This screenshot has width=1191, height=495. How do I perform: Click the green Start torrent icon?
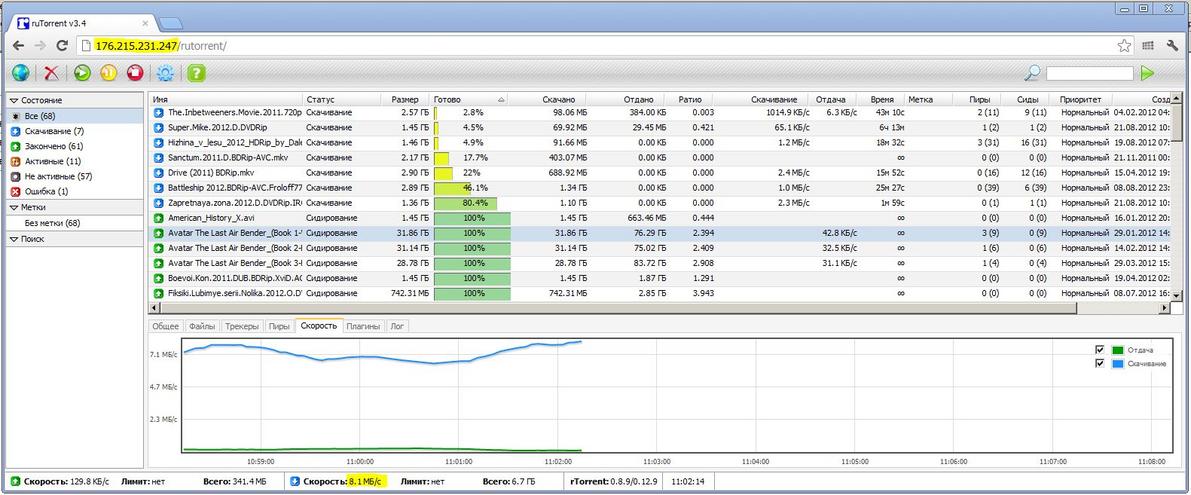[x=83, y=73]
